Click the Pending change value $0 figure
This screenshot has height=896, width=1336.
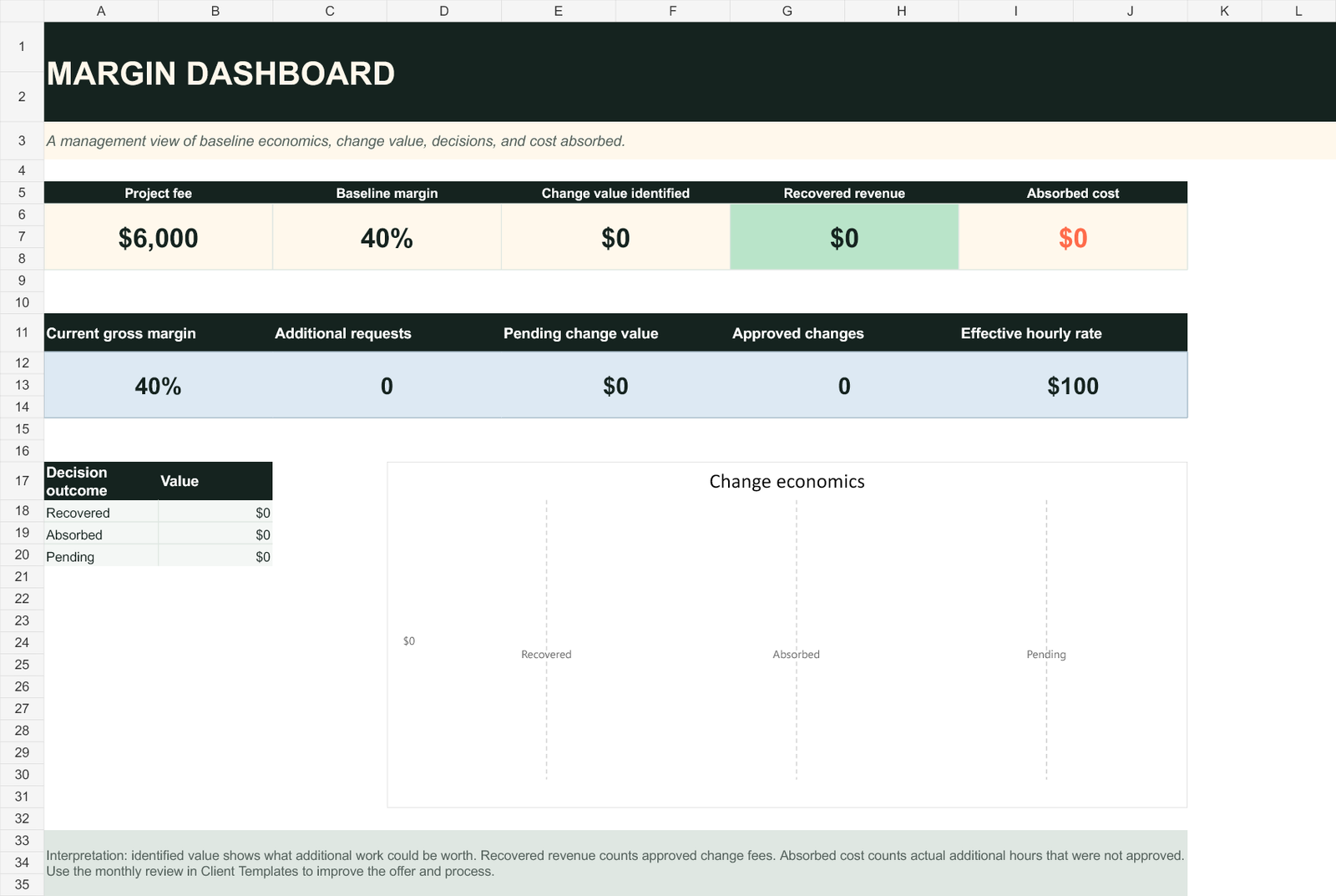(615, 386)
